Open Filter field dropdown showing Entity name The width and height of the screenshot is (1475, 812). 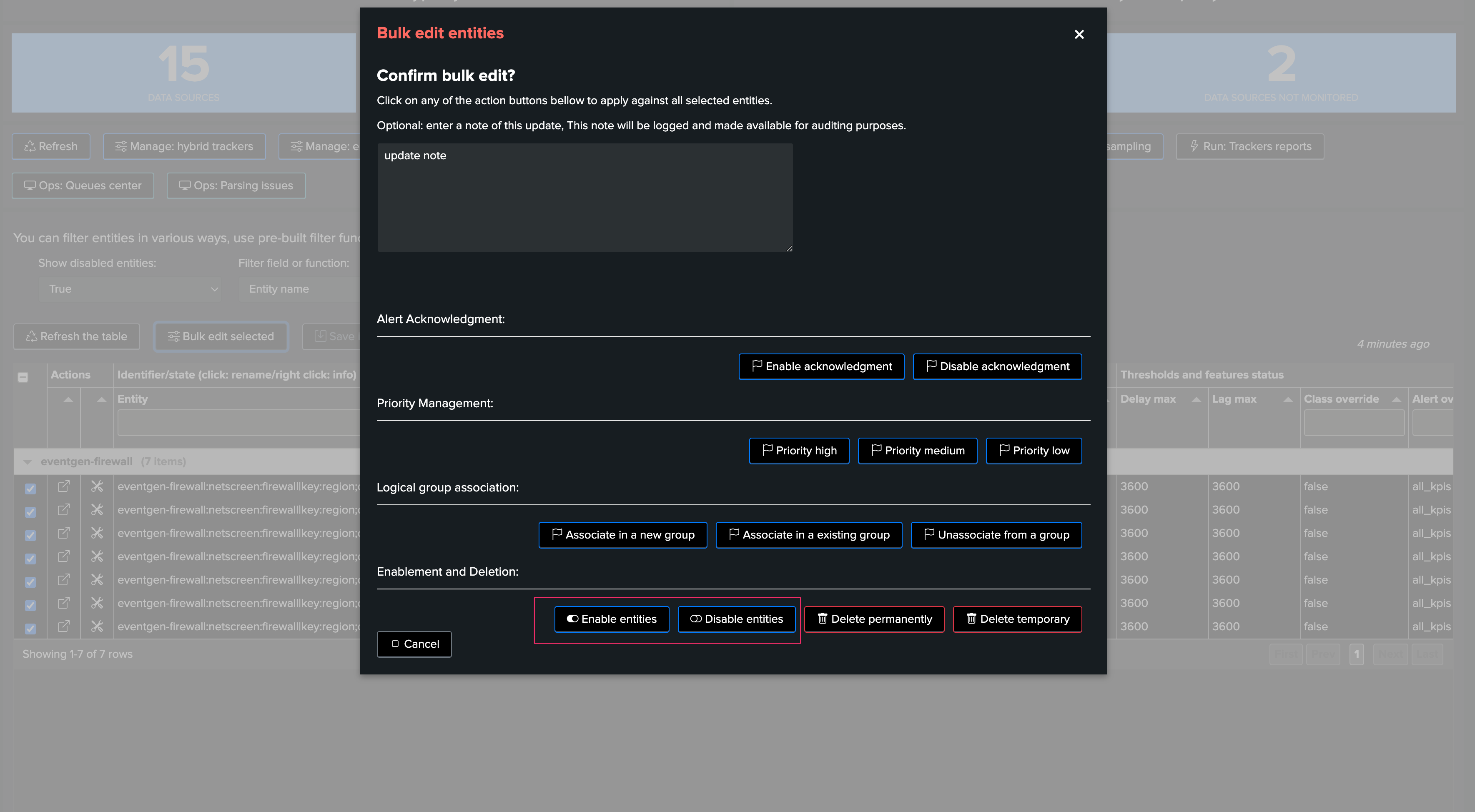coord(299,289)
